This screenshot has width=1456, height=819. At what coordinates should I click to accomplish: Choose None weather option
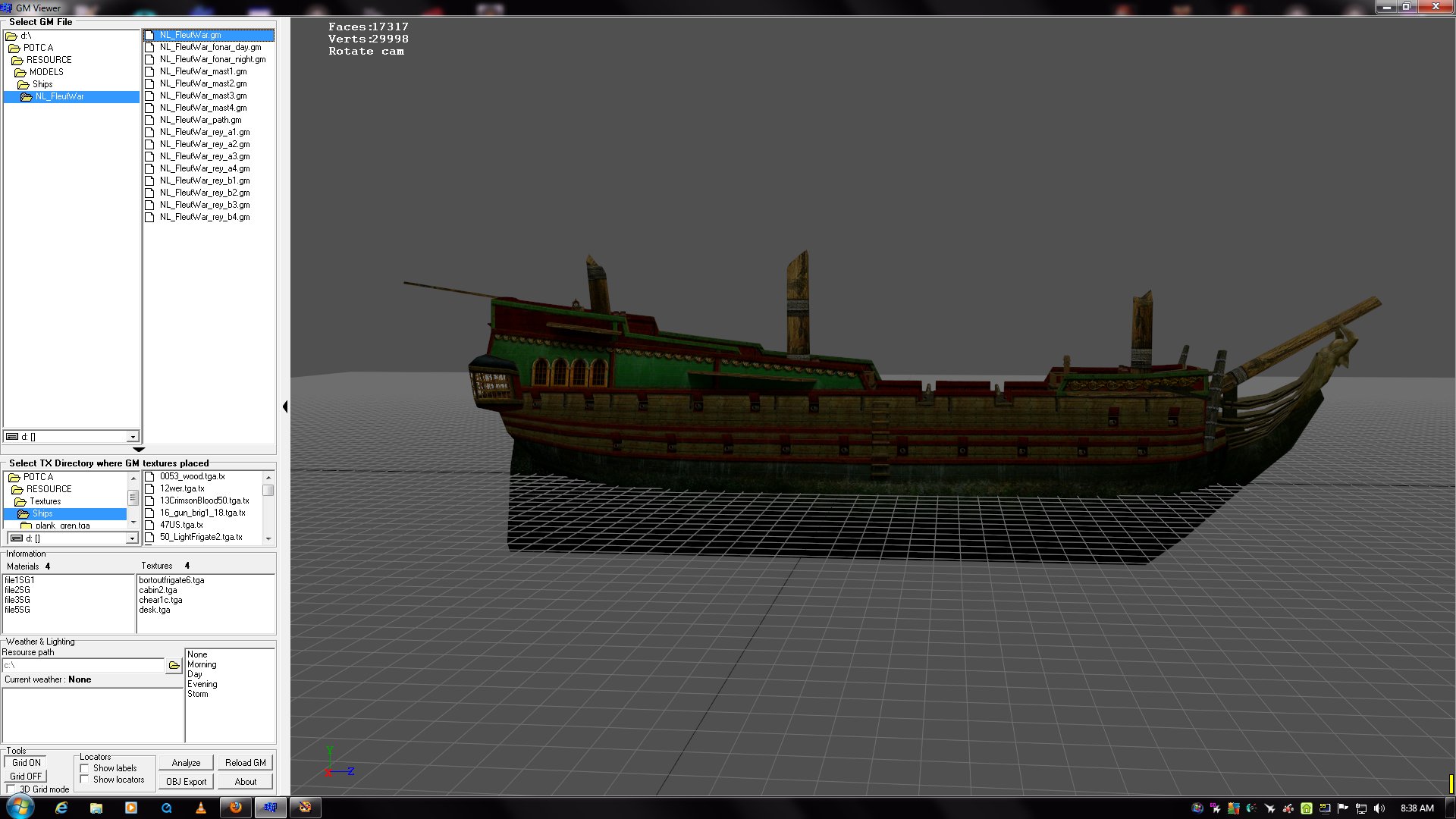(197, 654)
